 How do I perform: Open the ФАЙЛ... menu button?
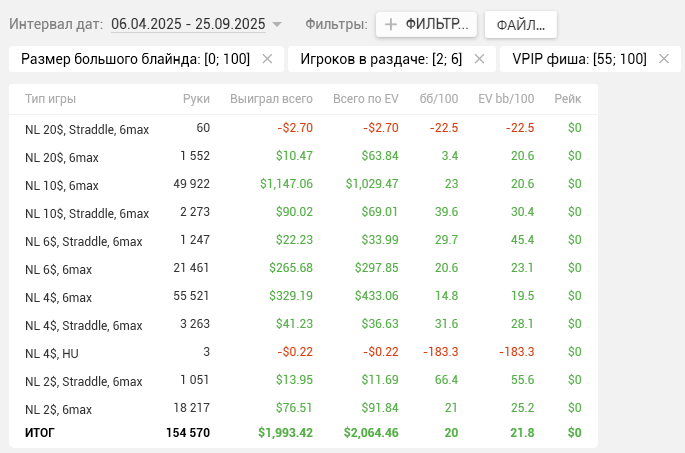click(520, 24)
